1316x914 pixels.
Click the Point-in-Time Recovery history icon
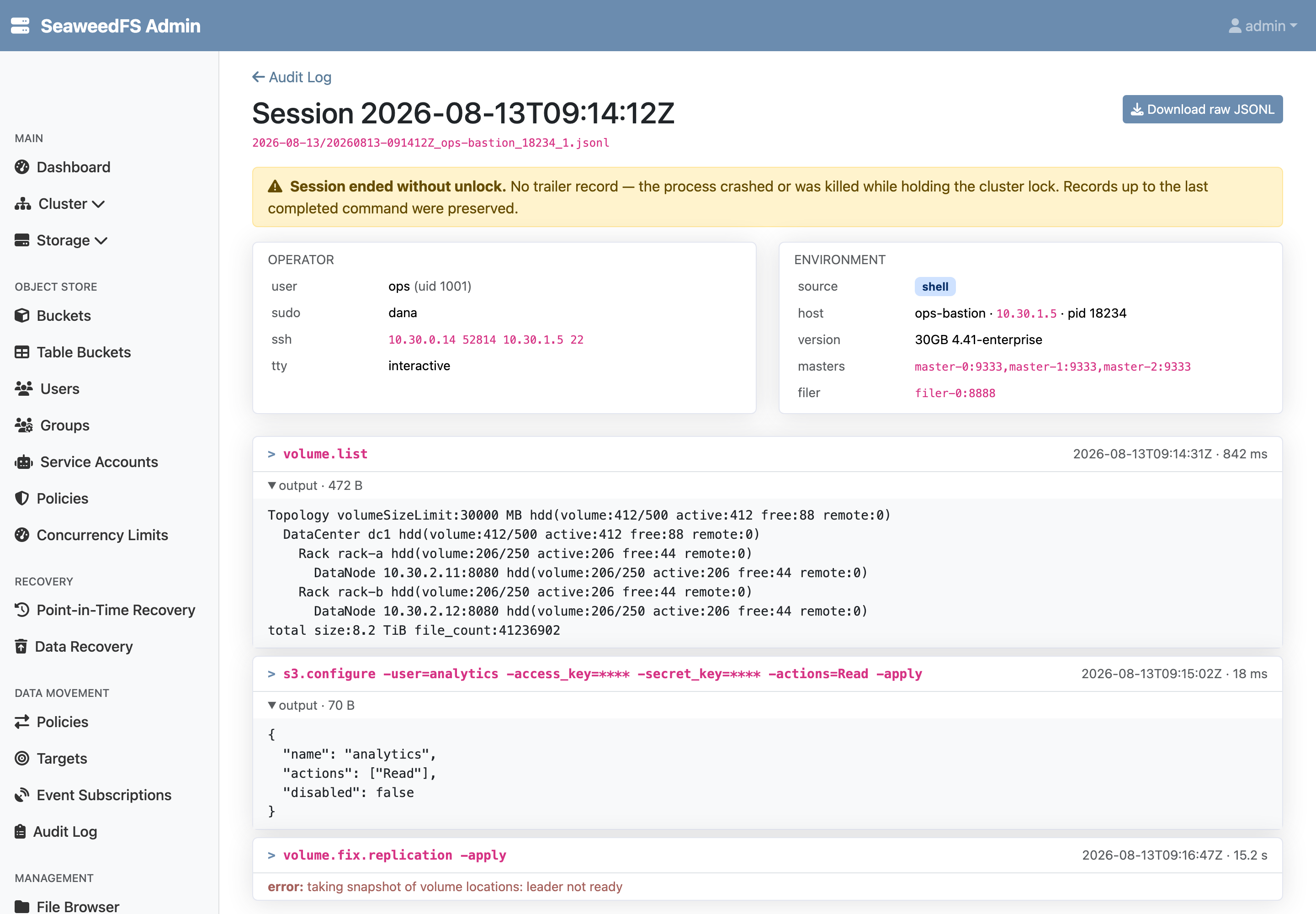pyautogui.click(x=22, y=610)
